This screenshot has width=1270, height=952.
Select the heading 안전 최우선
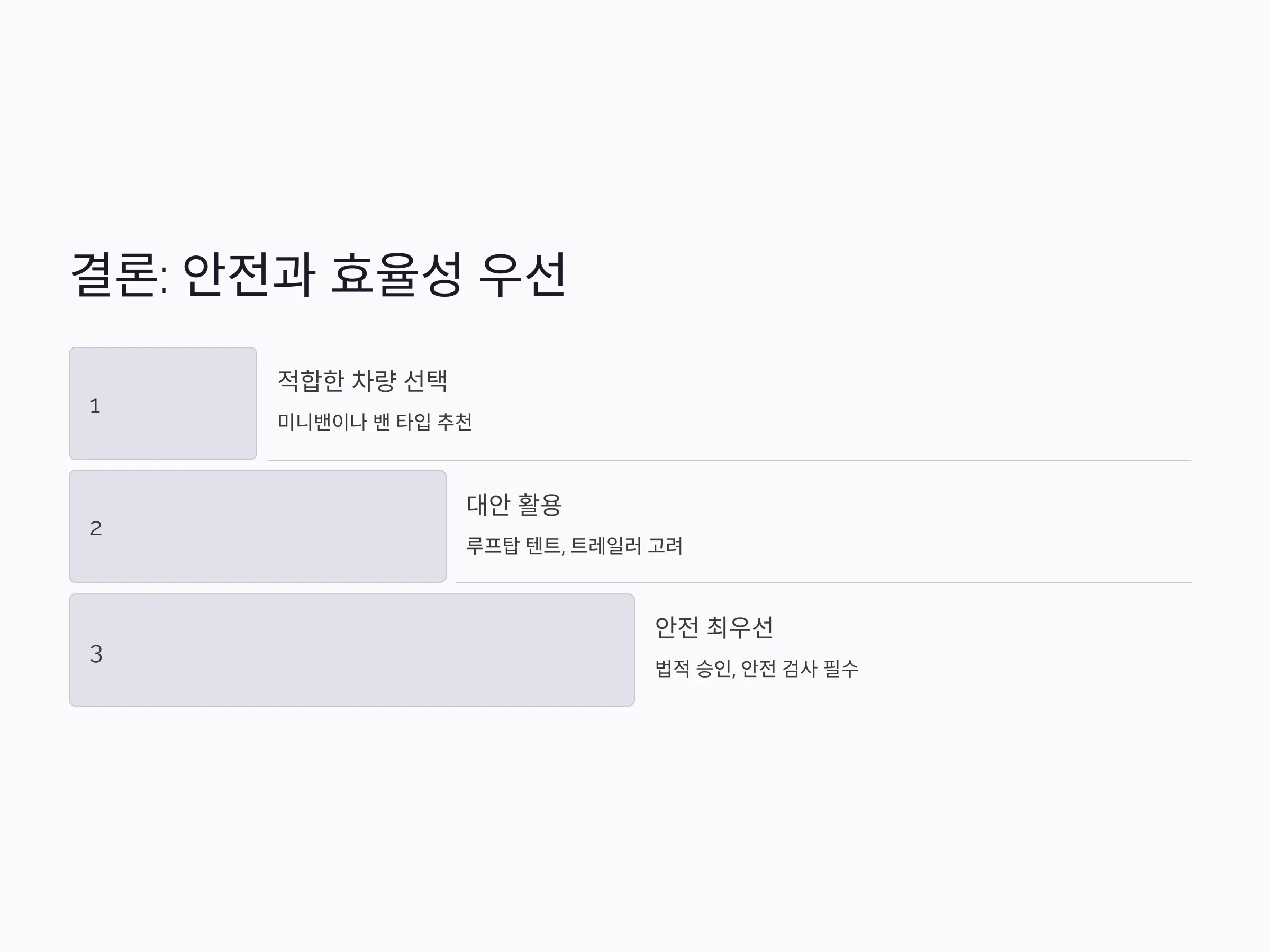[x=714, y=628]
